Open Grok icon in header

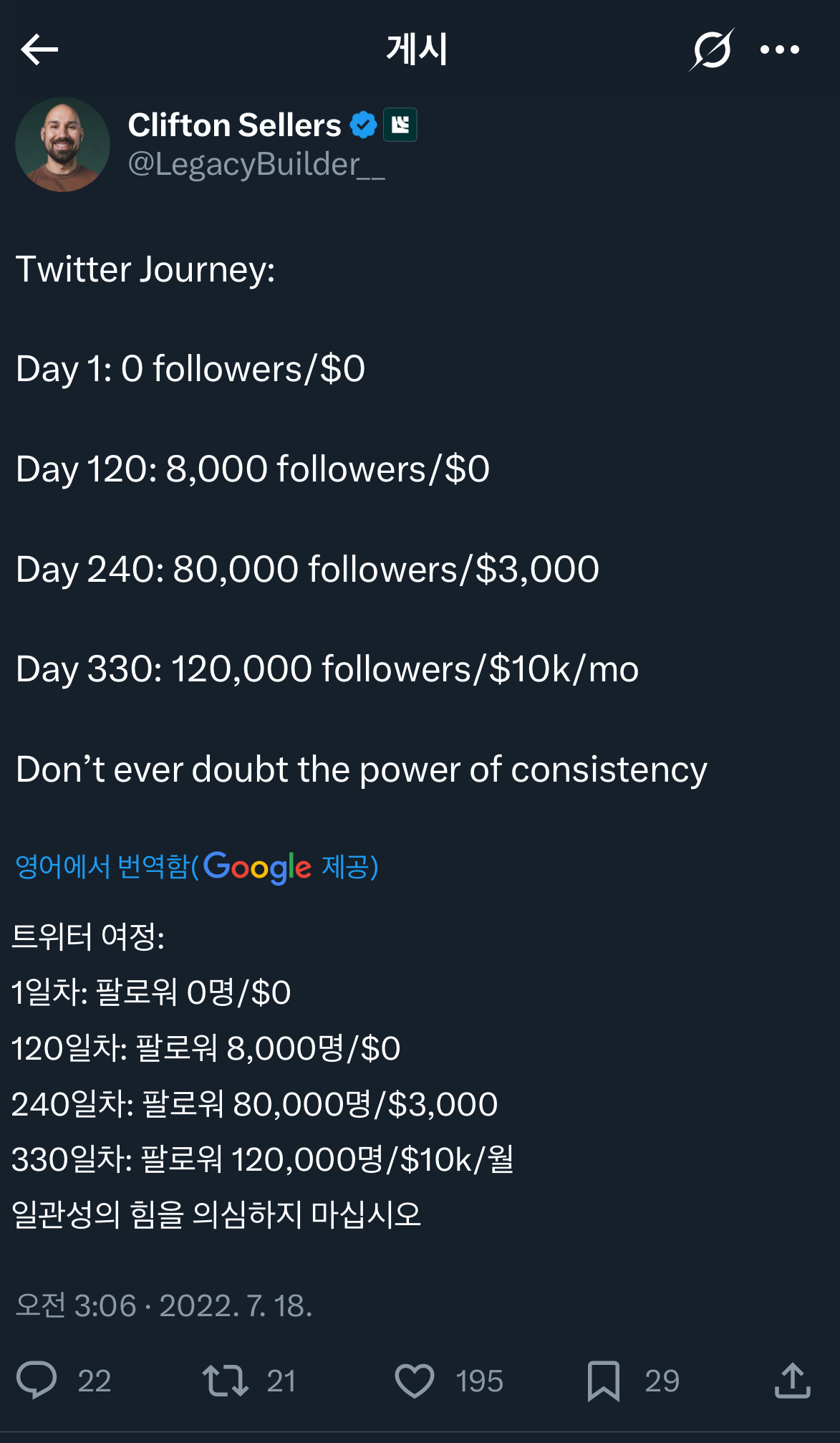pyautogui.click(x=712, y=49)
